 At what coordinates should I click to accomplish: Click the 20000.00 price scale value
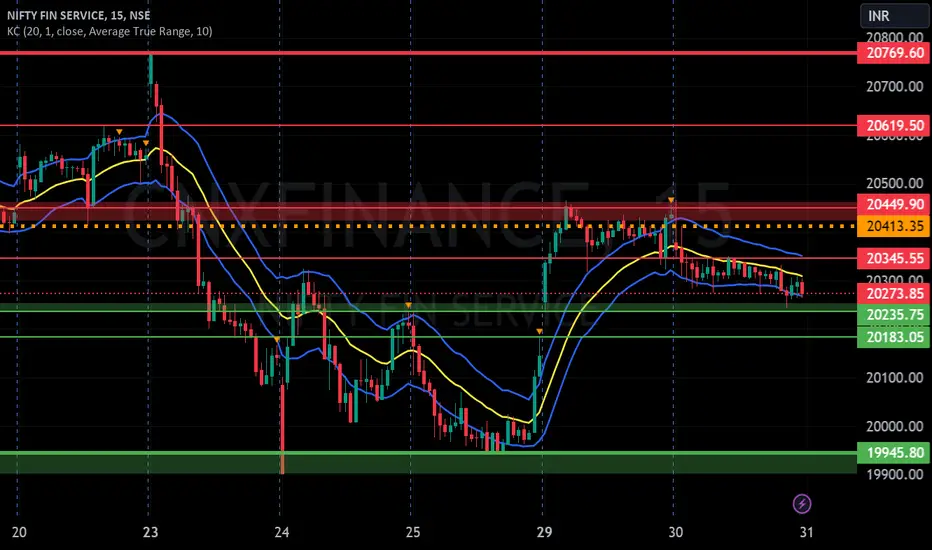pyautogui.click(x=895, y=426)
